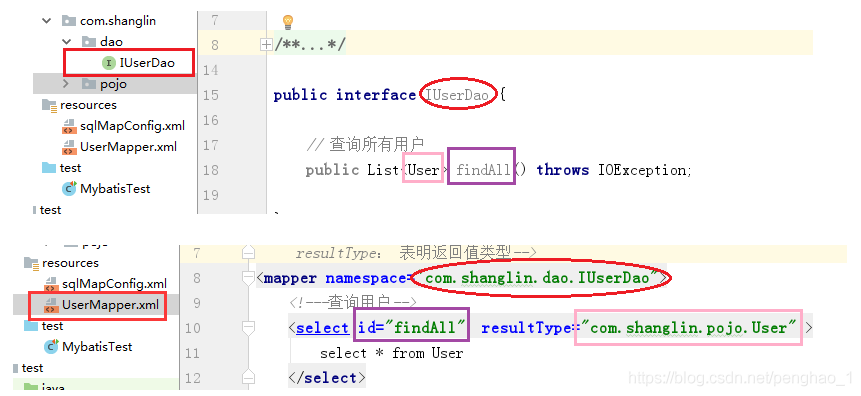Click the namespace value com.shanglin.dao.IUserDao
The height and width of the screenshot is (396, 861).
coord(537,278)
